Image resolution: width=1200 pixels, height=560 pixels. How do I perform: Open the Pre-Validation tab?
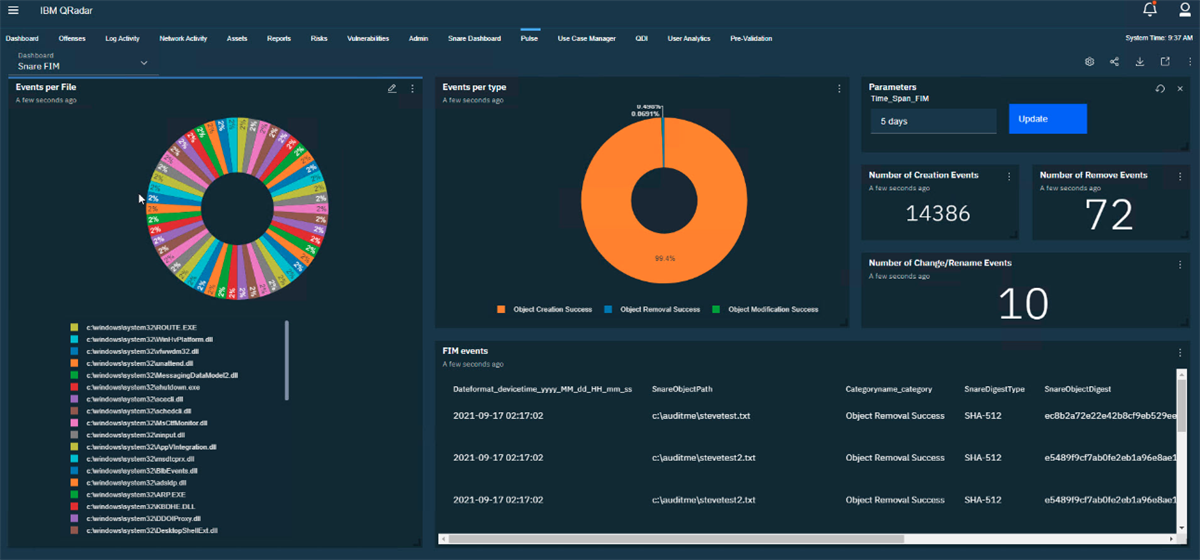coord(751,38)
